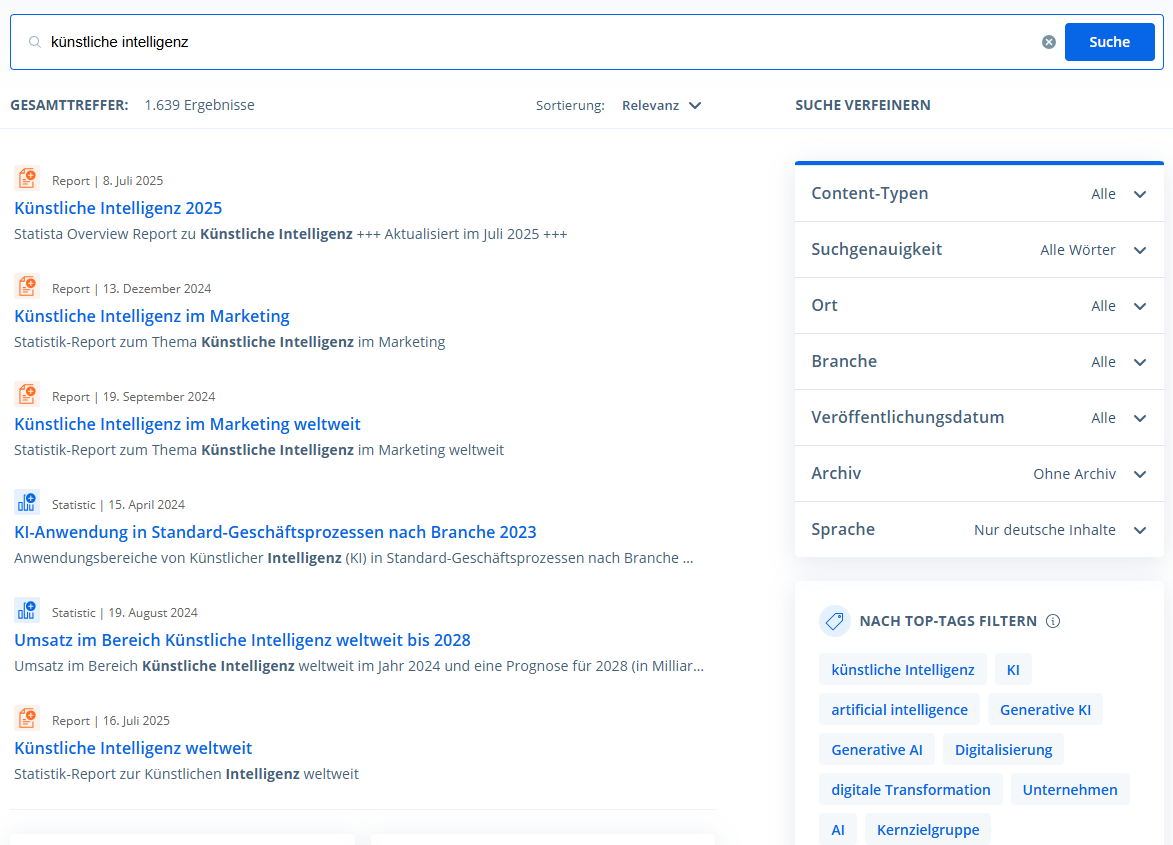Click report icon beside Künstliche Intelligenz 2025
The height and width of the screenshot is (845, 1173).
tap(27, 179)
